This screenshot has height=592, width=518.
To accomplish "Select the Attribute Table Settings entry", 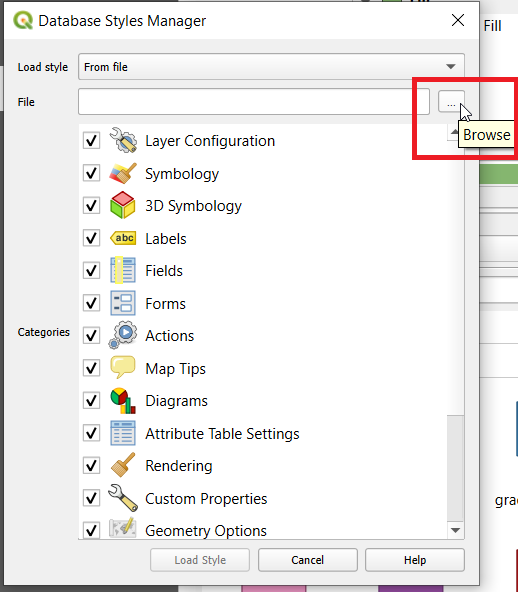I will 222,433.
